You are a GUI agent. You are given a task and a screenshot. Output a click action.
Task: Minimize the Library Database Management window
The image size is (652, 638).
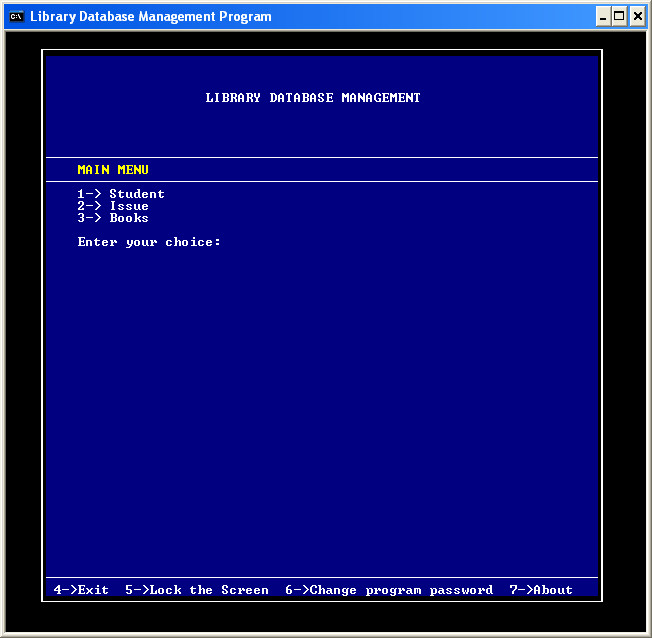(x=602, y=16)
